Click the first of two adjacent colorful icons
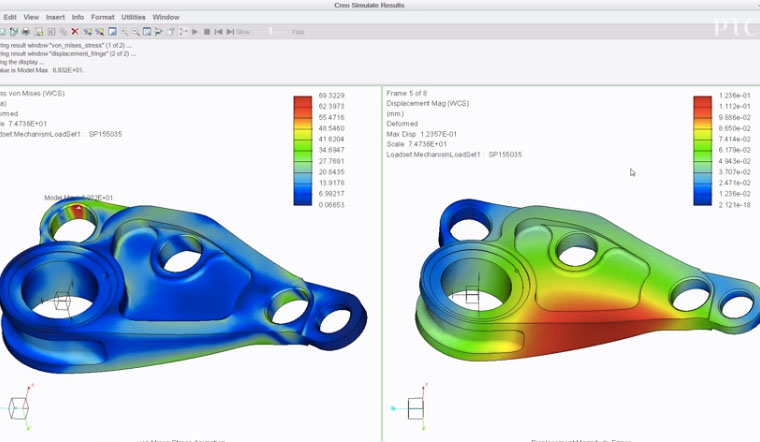Image resolution: width=760 pixels, height=442 pixels. [87, 32]
